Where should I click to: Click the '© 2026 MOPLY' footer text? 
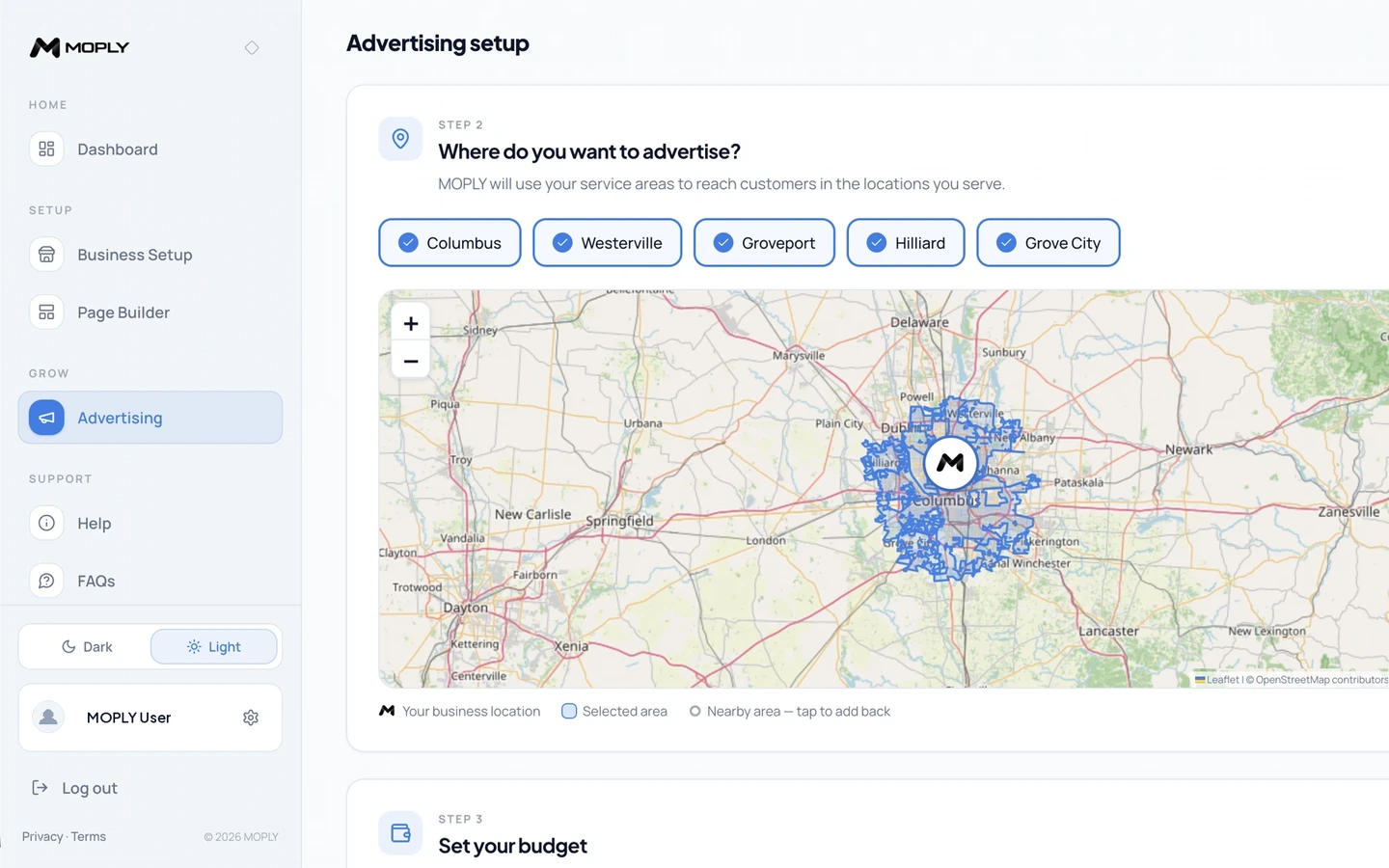point(241,837)
